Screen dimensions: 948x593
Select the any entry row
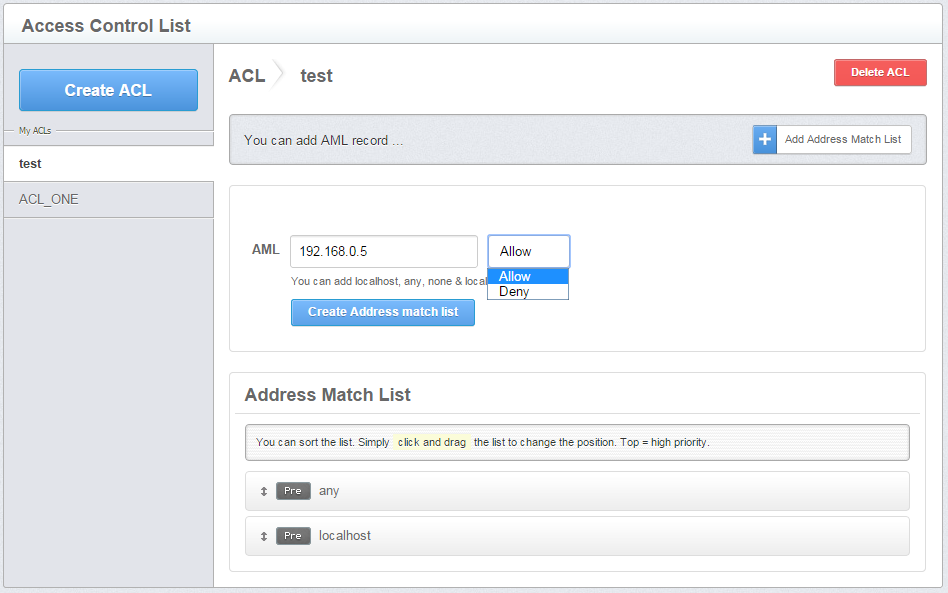[600, 492]
